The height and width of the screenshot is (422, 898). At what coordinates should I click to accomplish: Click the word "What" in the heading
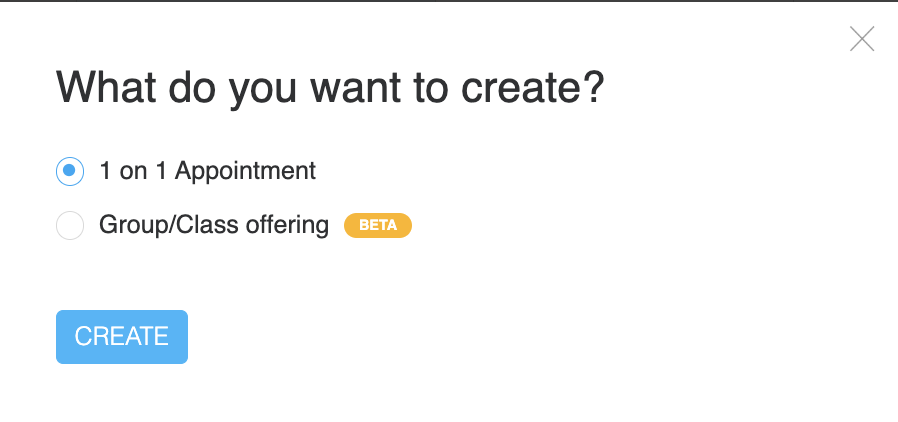click(104, 89)
